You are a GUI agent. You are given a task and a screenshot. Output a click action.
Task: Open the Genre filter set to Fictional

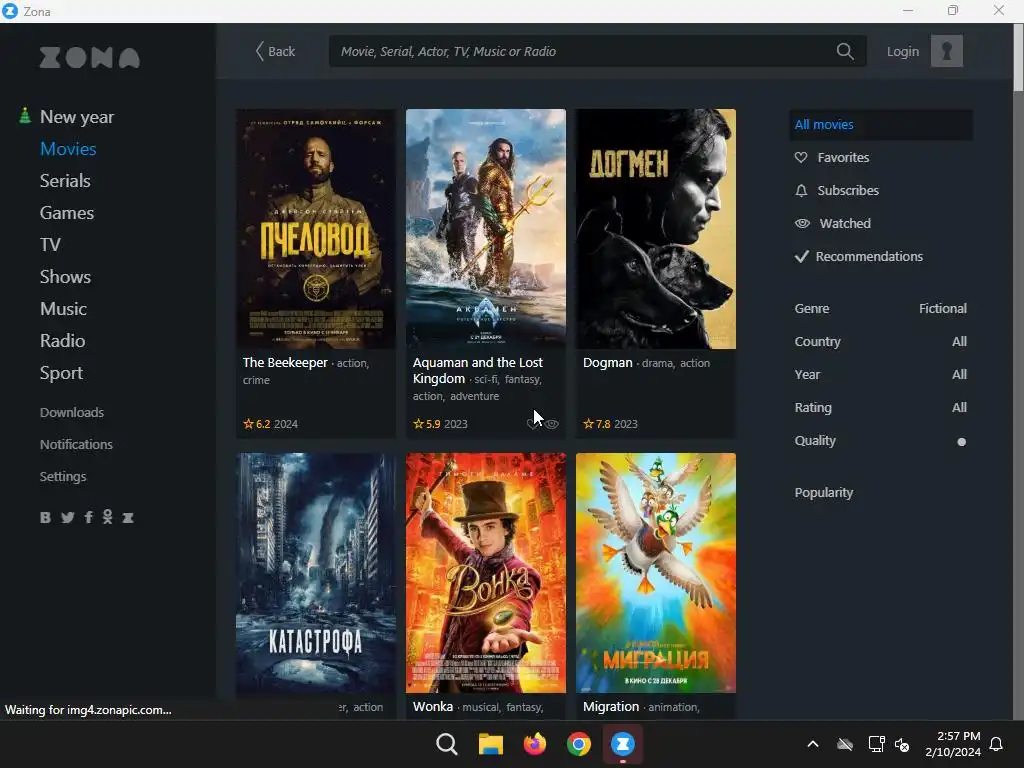[x=880, y=308]
